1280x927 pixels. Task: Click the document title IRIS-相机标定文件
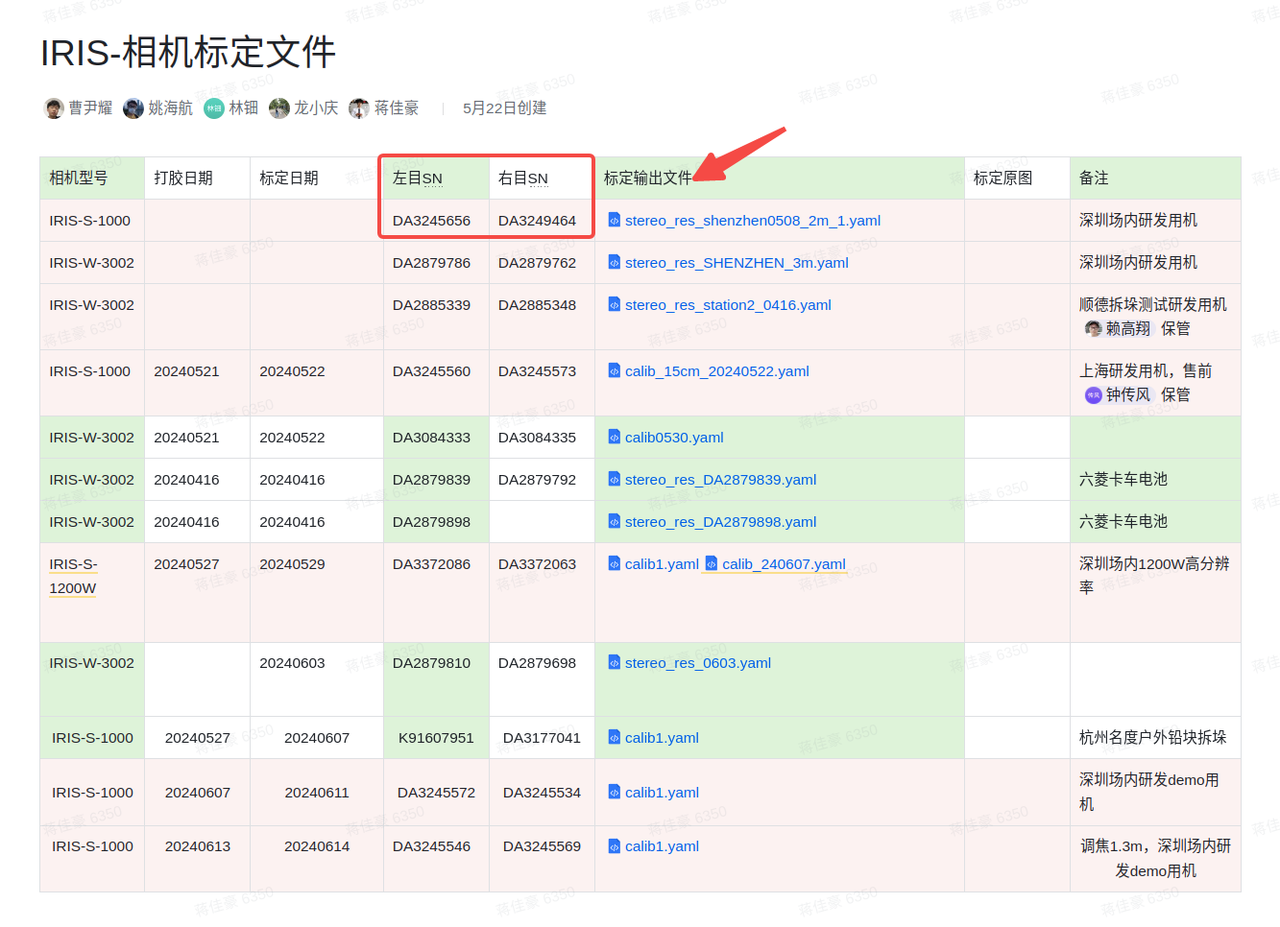(188, 52)
